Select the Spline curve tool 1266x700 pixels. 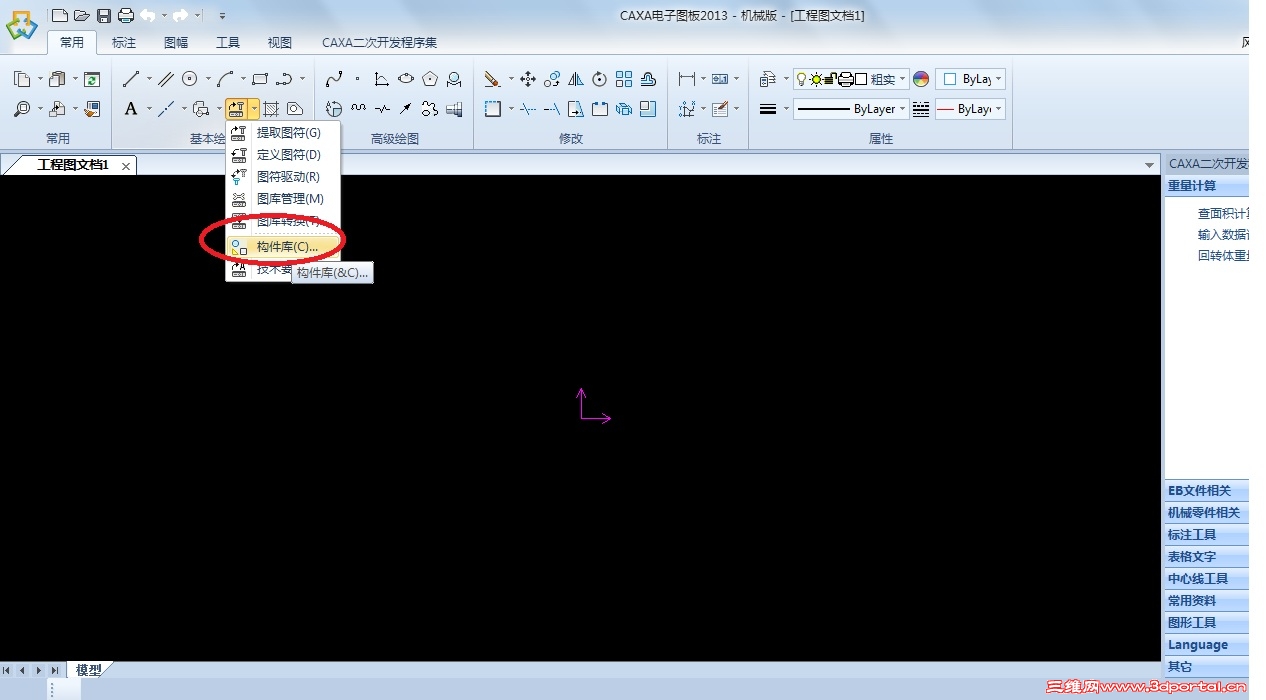(334, 79)
